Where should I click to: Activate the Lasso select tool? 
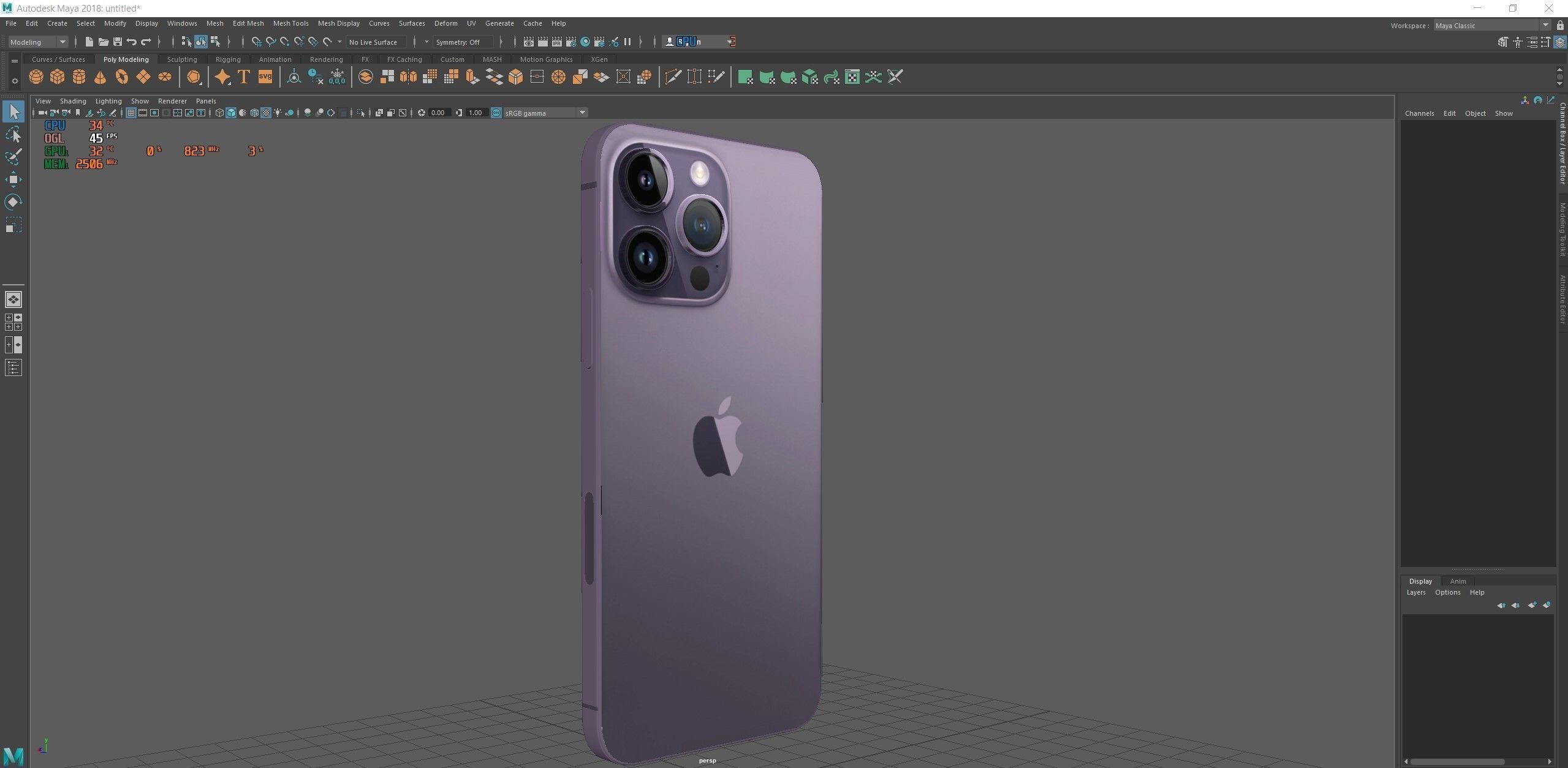pyautogui.click(x=13, y=134)
